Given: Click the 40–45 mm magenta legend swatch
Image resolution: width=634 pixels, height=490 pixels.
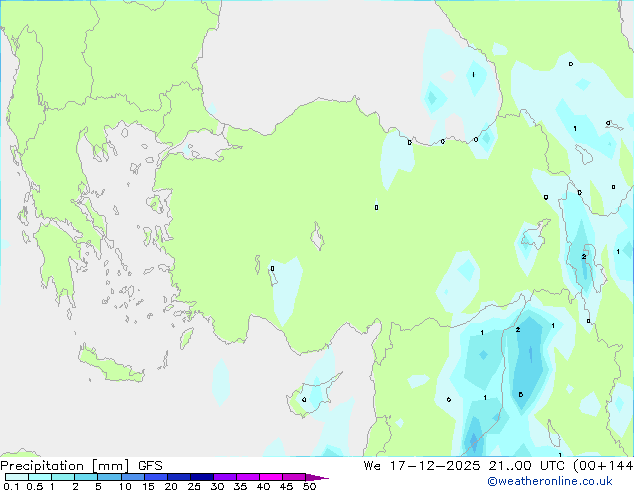Looking at the screenshot, I should coord(271,477).
